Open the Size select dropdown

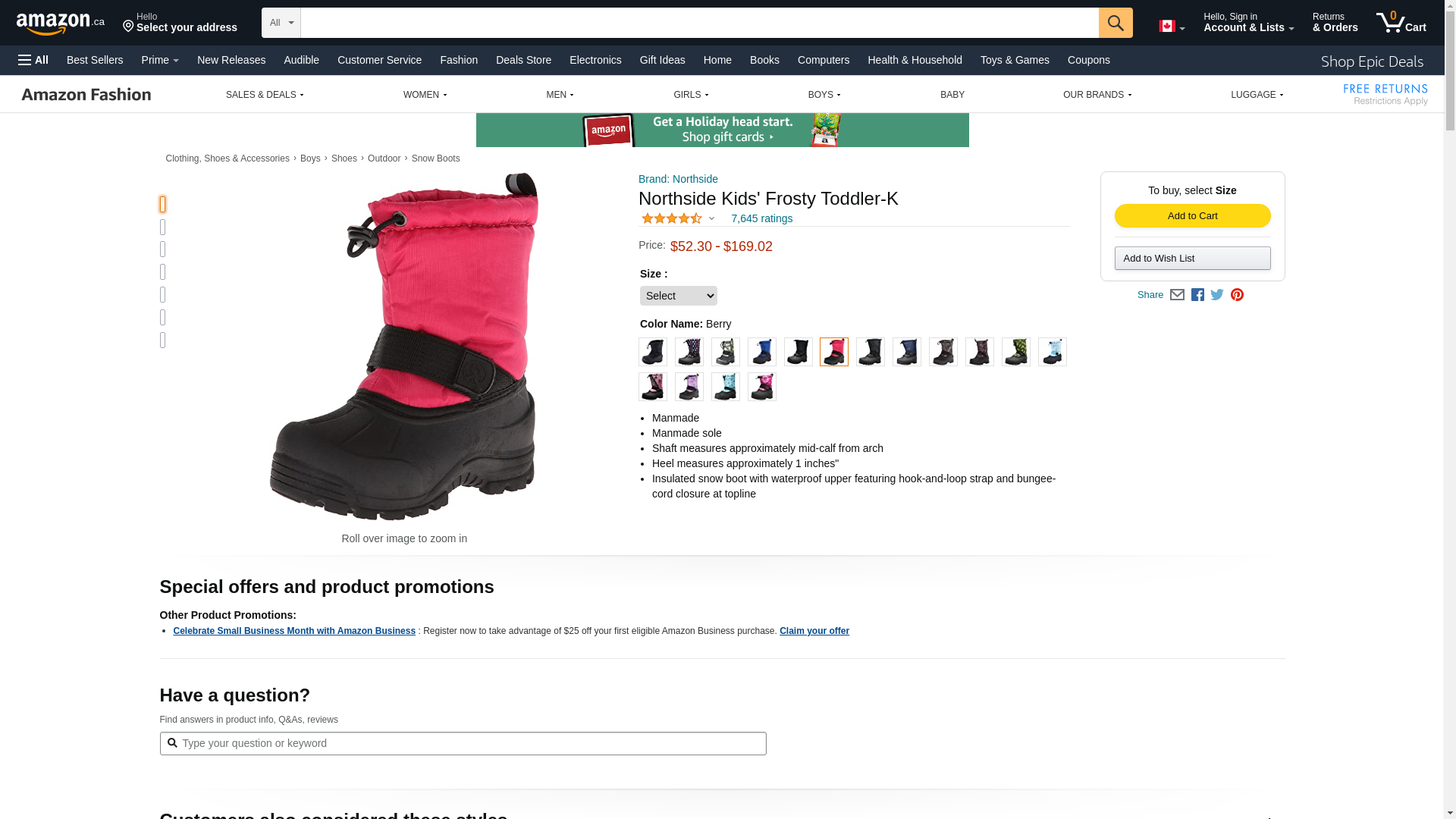point(679,296)
